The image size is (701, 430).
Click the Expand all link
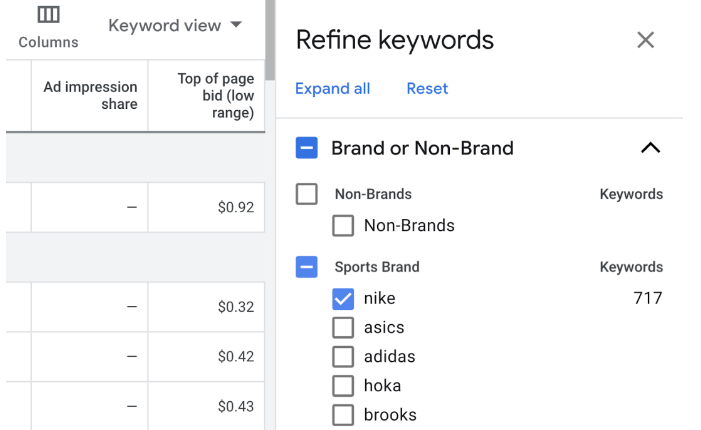(332, 89)
